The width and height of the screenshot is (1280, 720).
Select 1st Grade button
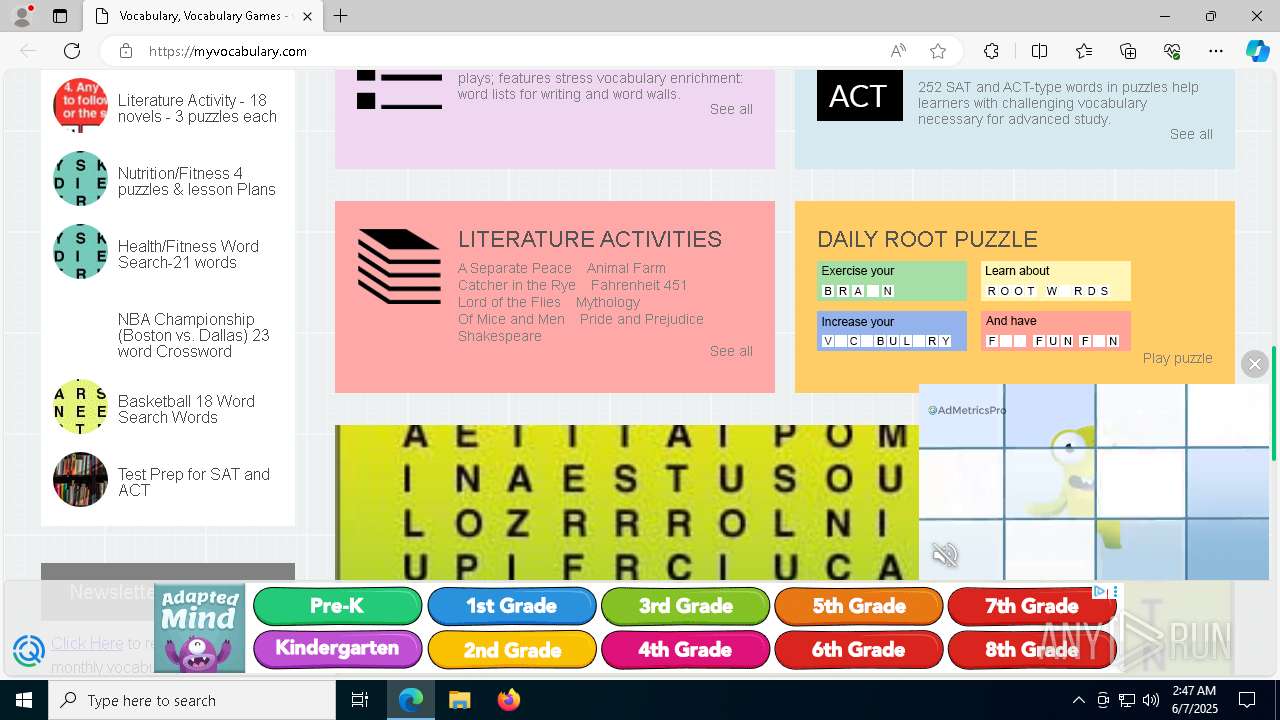(511, 606)
